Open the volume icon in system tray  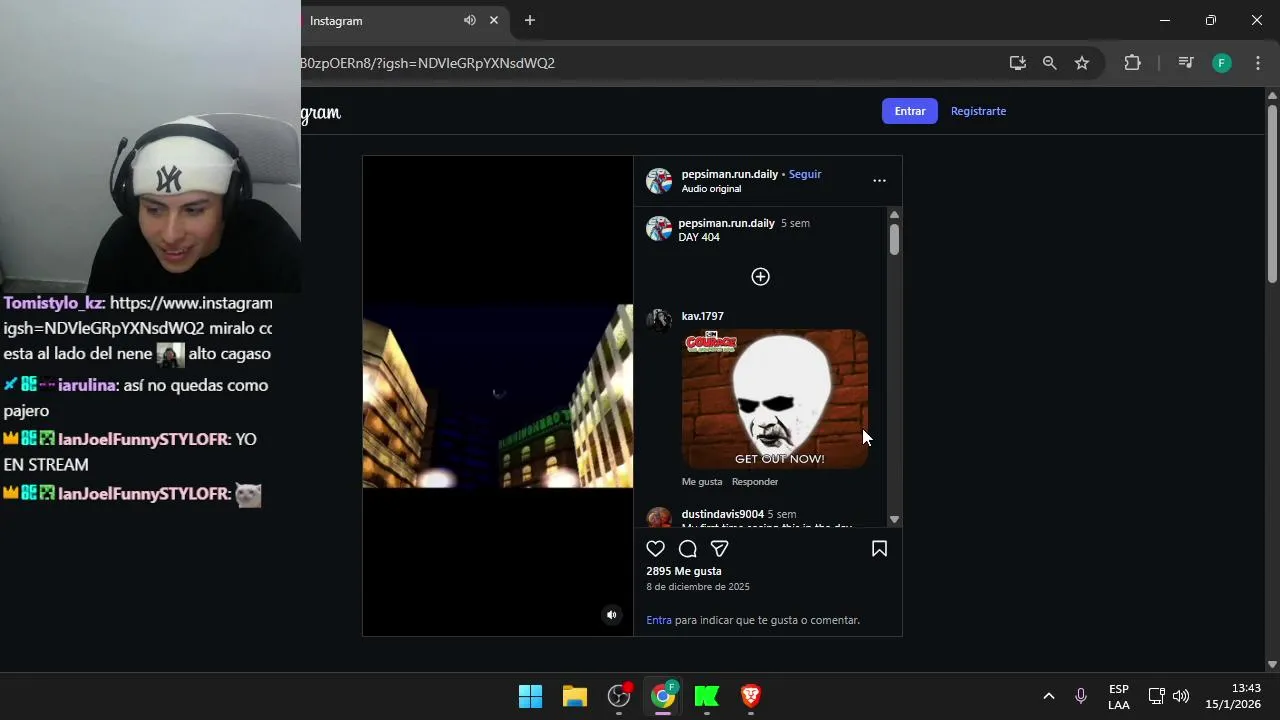(1181, 696)
